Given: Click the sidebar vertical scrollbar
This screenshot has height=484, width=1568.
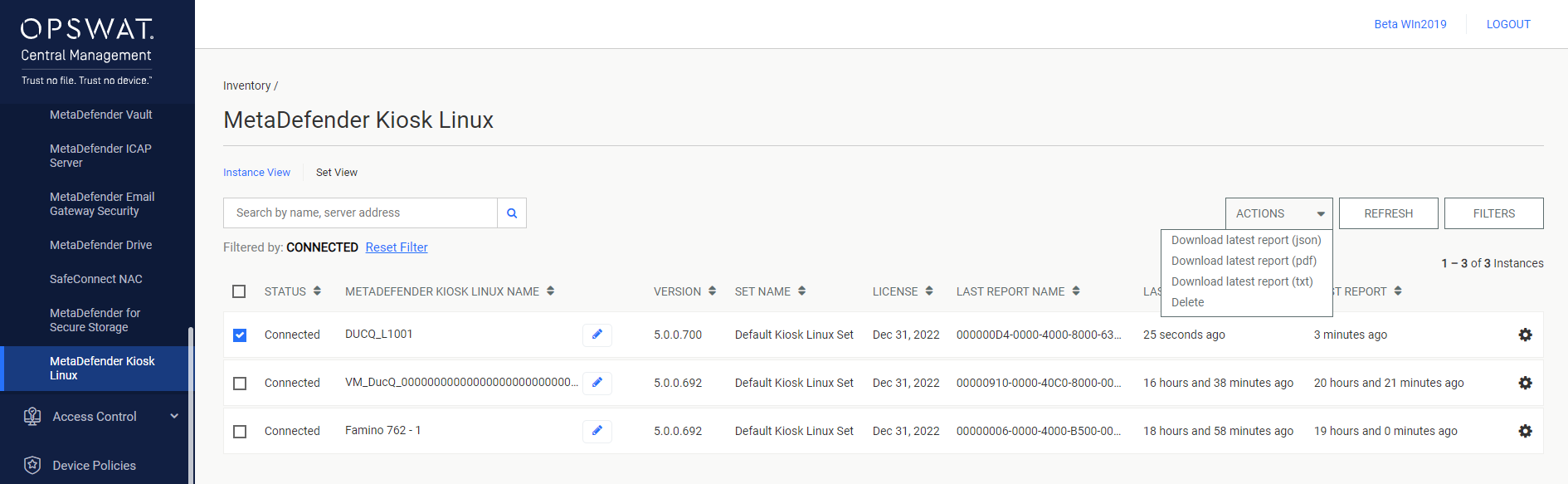Looking at the screenshot, I should click(x=191, y=404).
